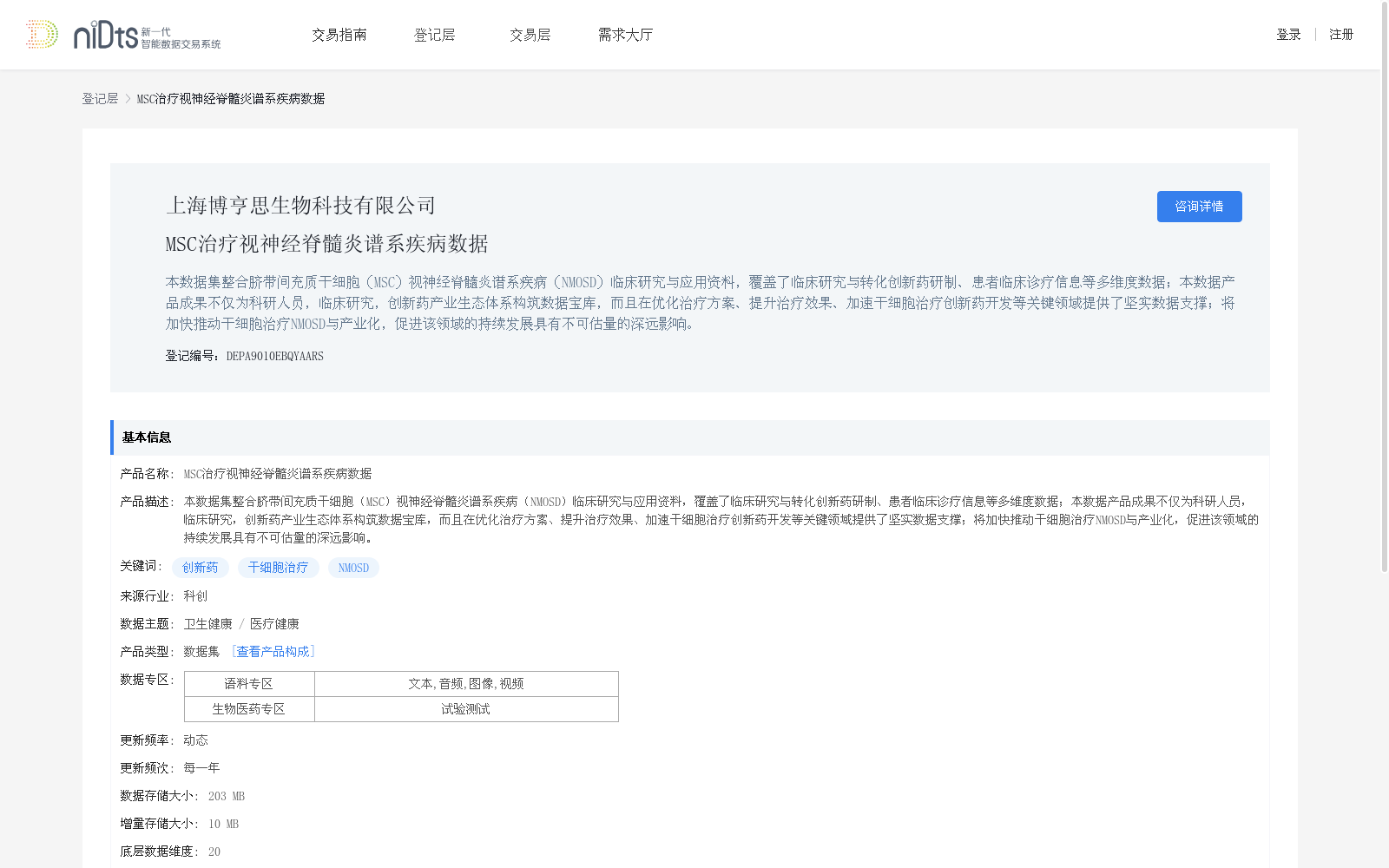Click the 数据集 product type value
Viewport: 1389px width, 868px height.
[201, 652]
